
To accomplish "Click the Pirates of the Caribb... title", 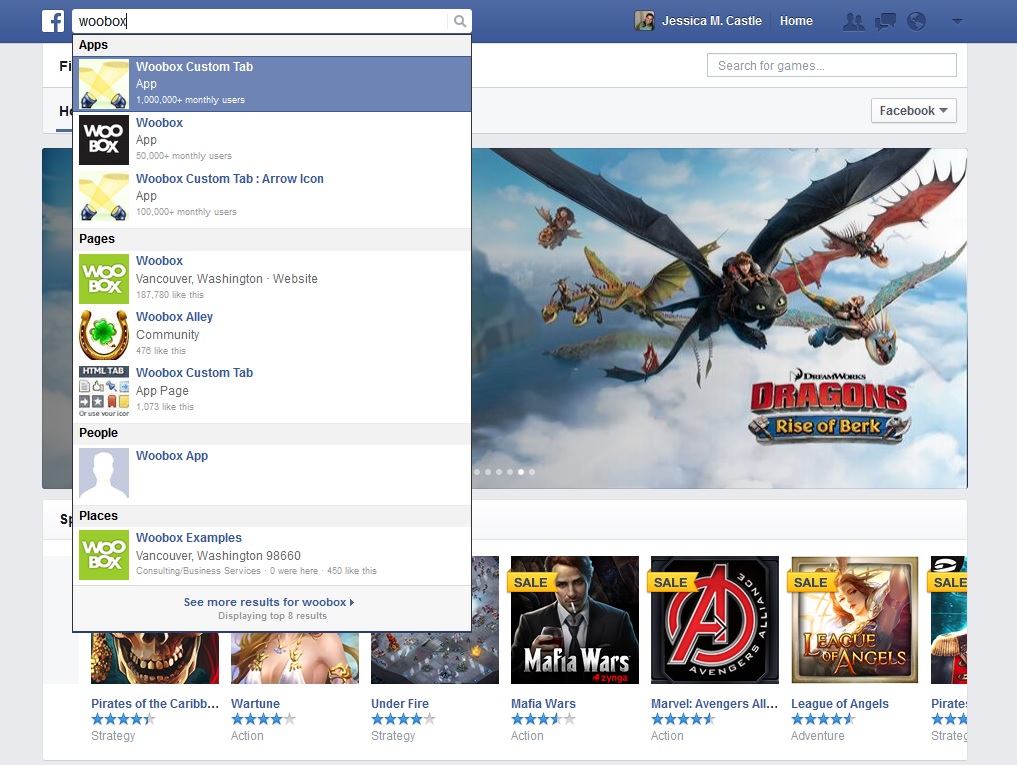I will coord(155,703).
